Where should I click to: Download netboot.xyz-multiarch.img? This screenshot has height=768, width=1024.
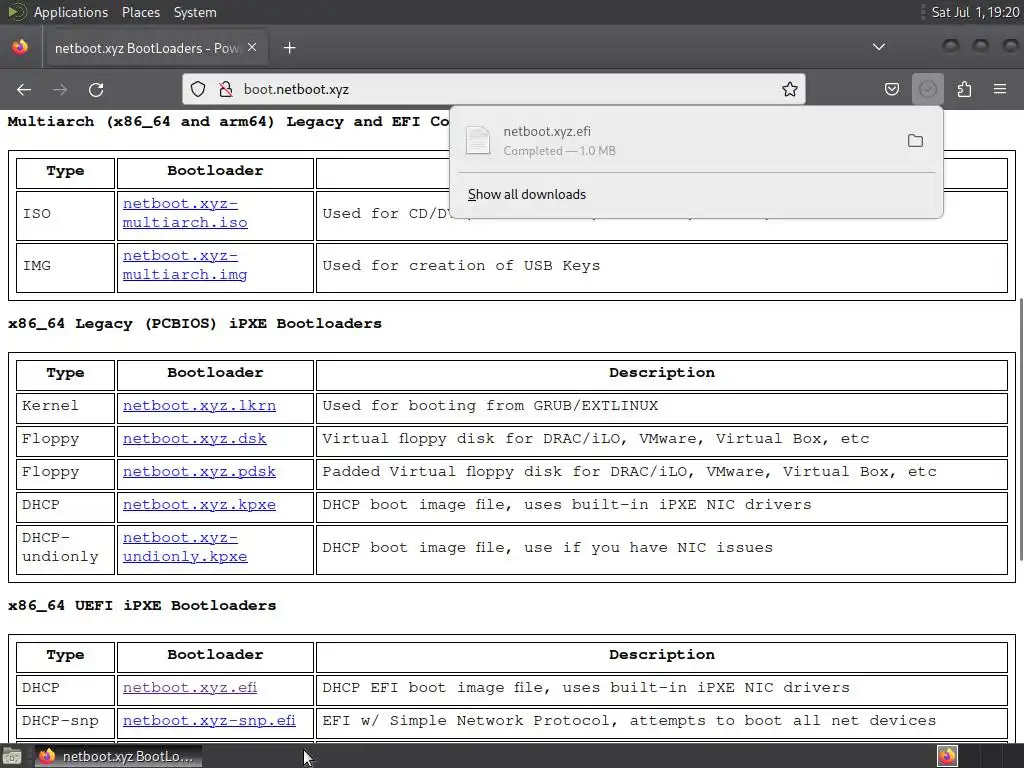pyautogui.click(x=185, y=265)
